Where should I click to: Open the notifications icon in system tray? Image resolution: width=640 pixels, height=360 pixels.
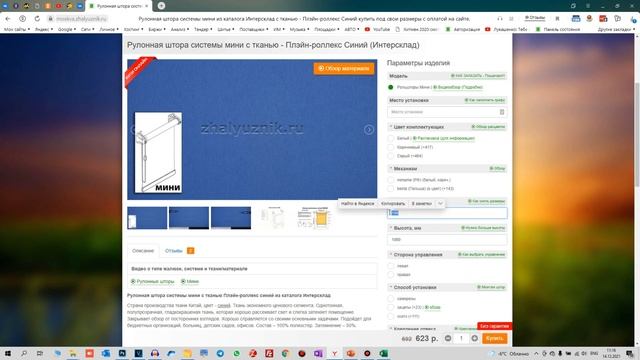[x=630, y=353]
